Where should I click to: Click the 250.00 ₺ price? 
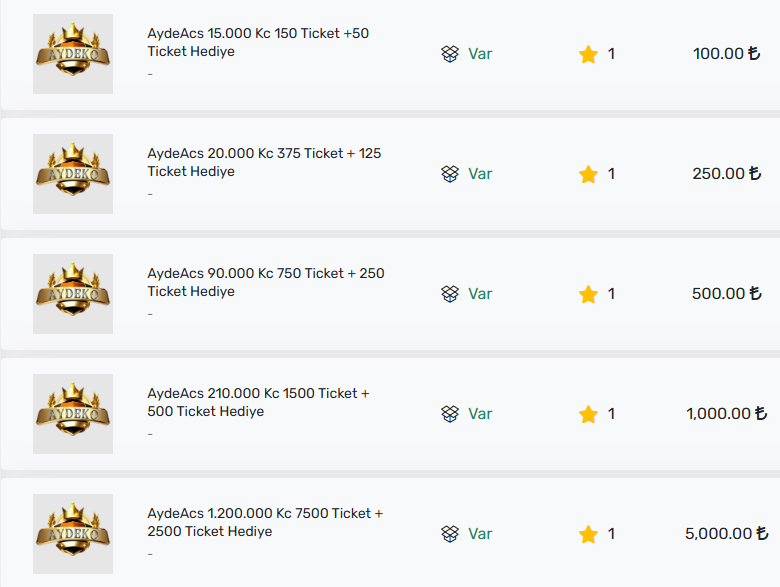tap(727, 174)
